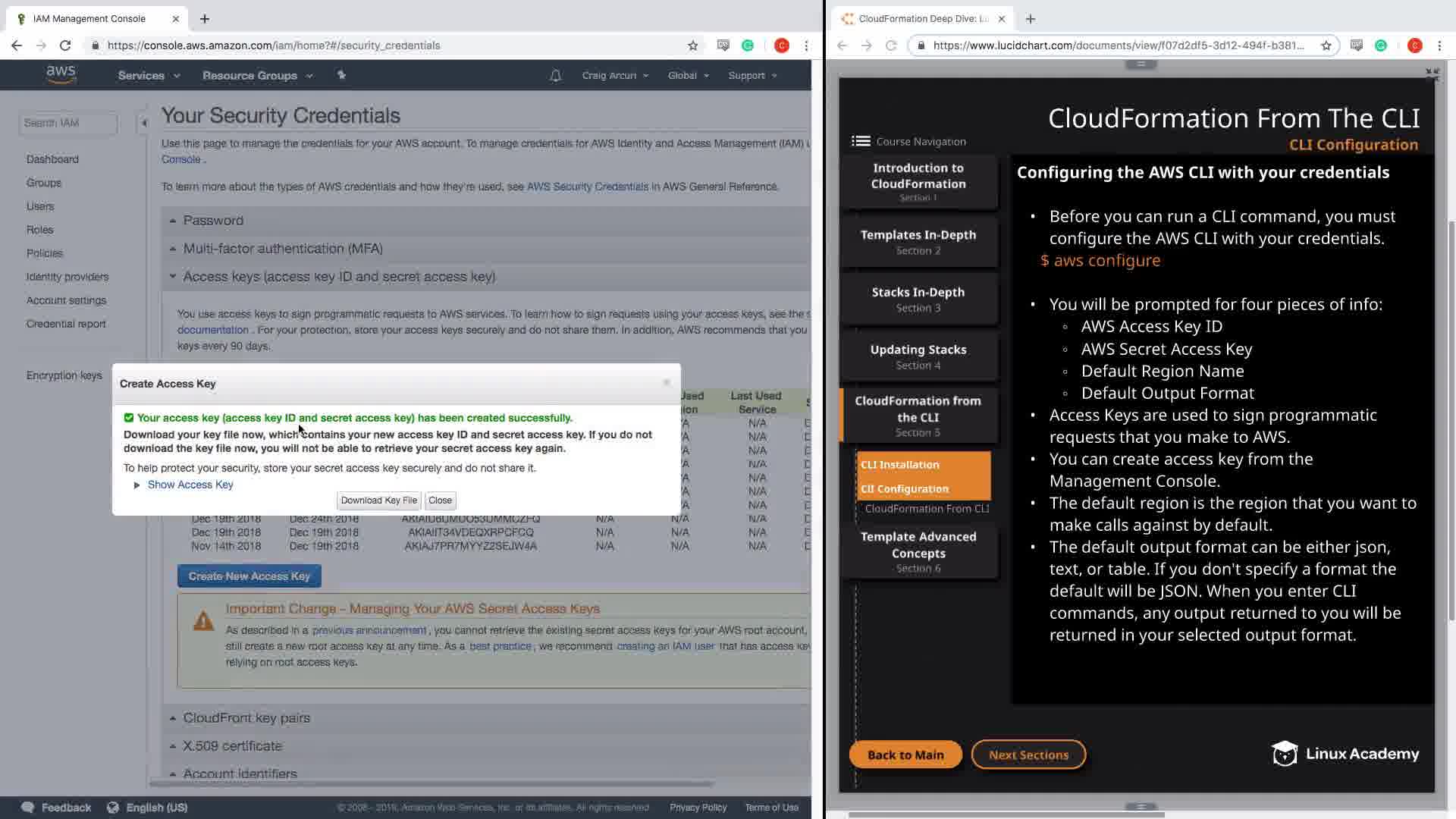Screen dimensions: 1456x819
Task: Open Course Navigation hamburger icon
Action: click(x=861, y=141)
